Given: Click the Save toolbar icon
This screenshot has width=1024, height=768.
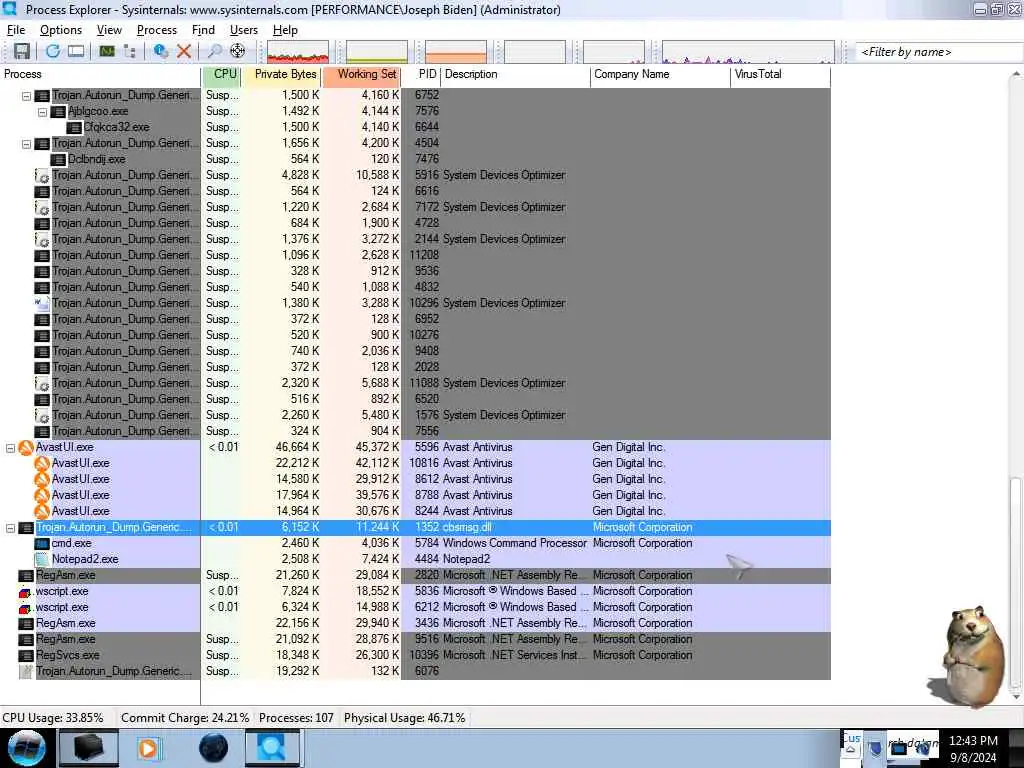Looking at the screenshot, I should (x=22, y=51).
